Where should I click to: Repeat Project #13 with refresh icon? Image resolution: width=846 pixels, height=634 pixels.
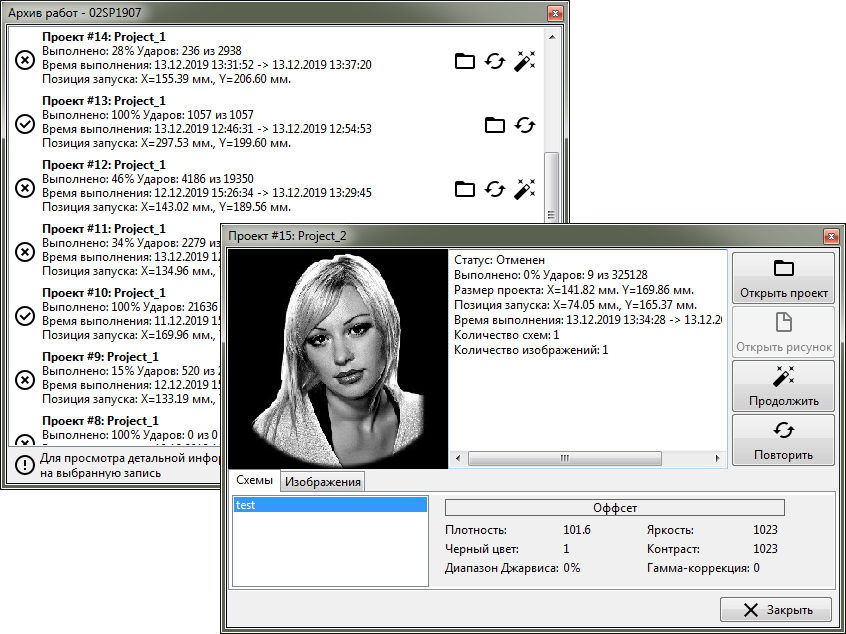pos(524,125)
